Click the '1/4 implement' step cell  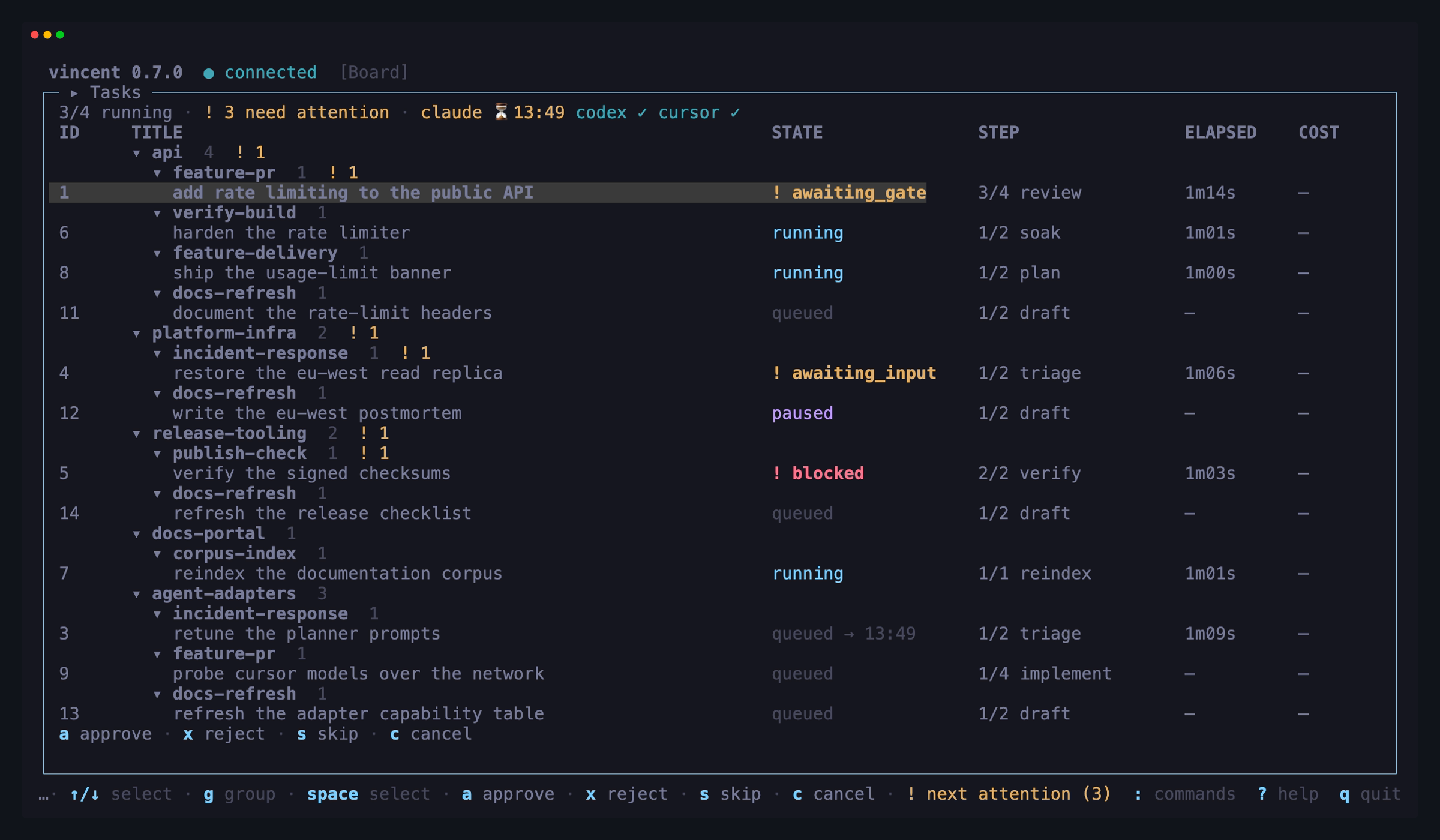(x=1045, y=674)
